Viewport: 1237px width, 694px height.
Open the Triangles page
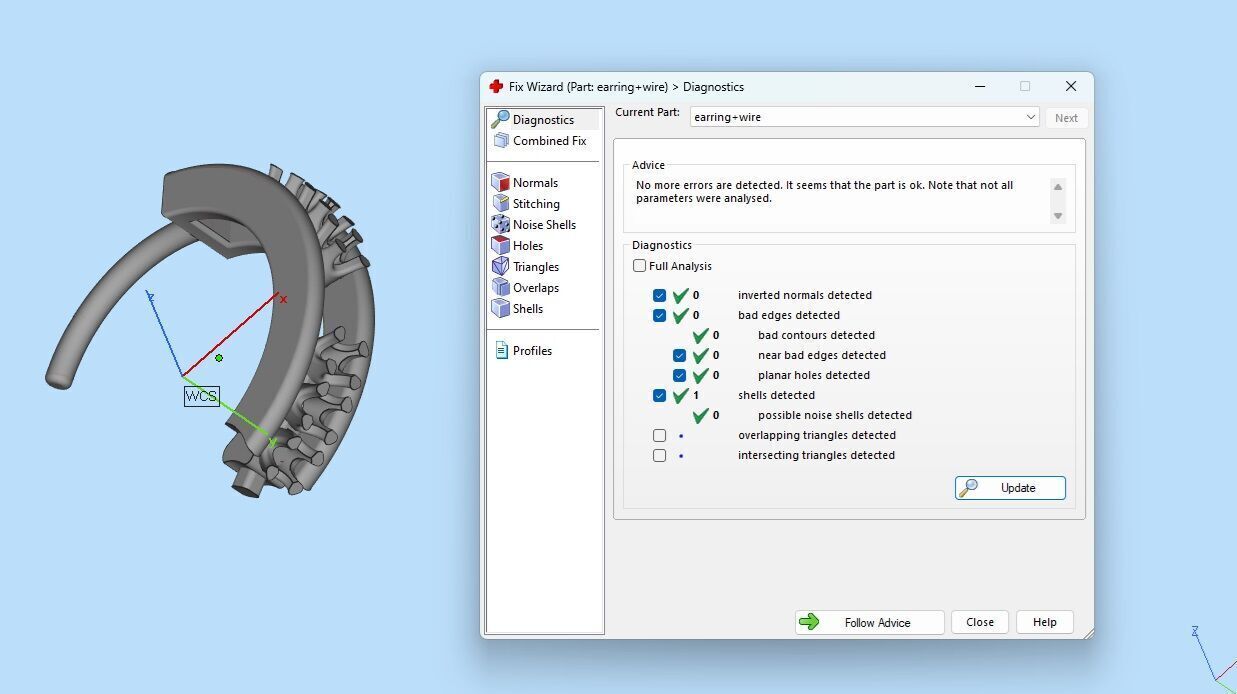[x=536, y=267]
